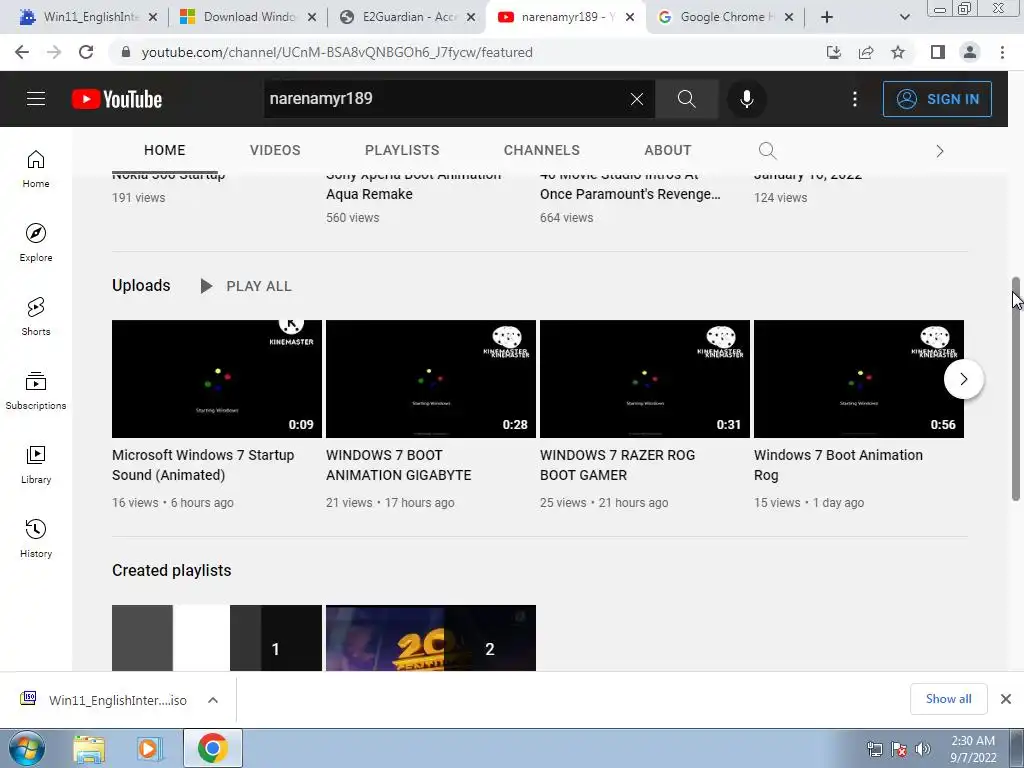The height and width of the screenshot is (768, 1024).
Task: Bookmark this page with the star icon
Action: tap(898, 52)
